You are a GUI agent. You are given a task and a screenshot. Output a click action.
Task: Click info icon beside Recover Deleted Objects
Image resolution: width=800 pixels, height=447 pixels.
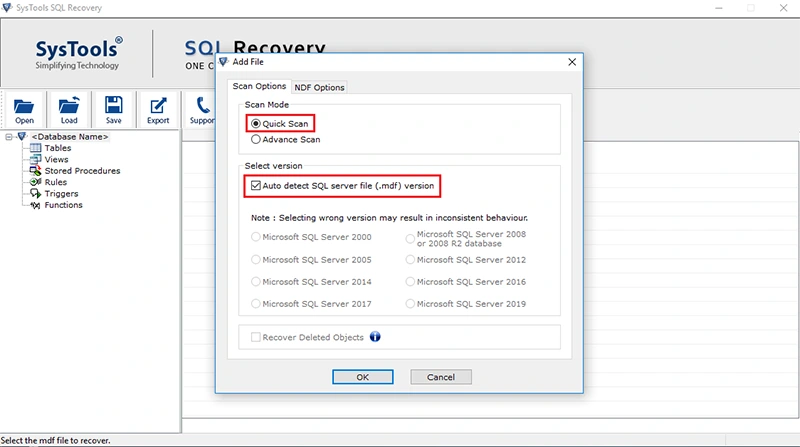(x=375, y=337)
